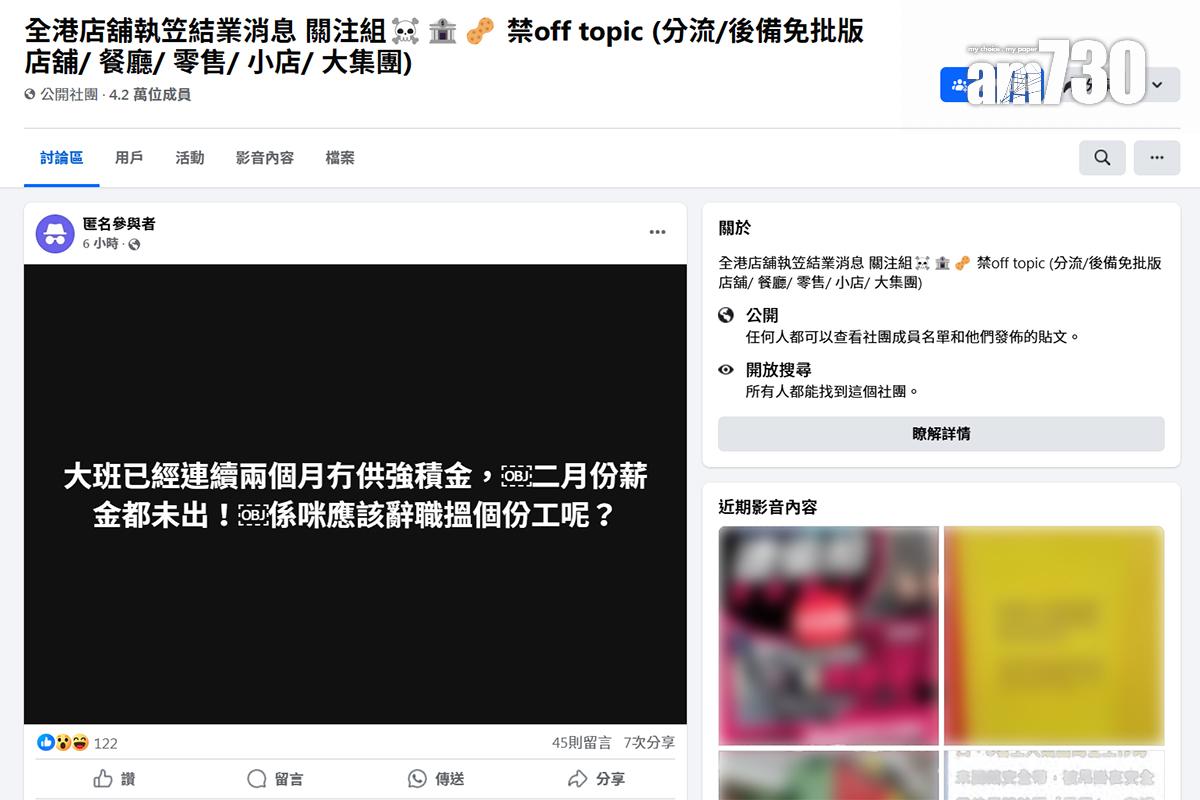Expand the dropdown chevron beside group button

[1157, 85]
